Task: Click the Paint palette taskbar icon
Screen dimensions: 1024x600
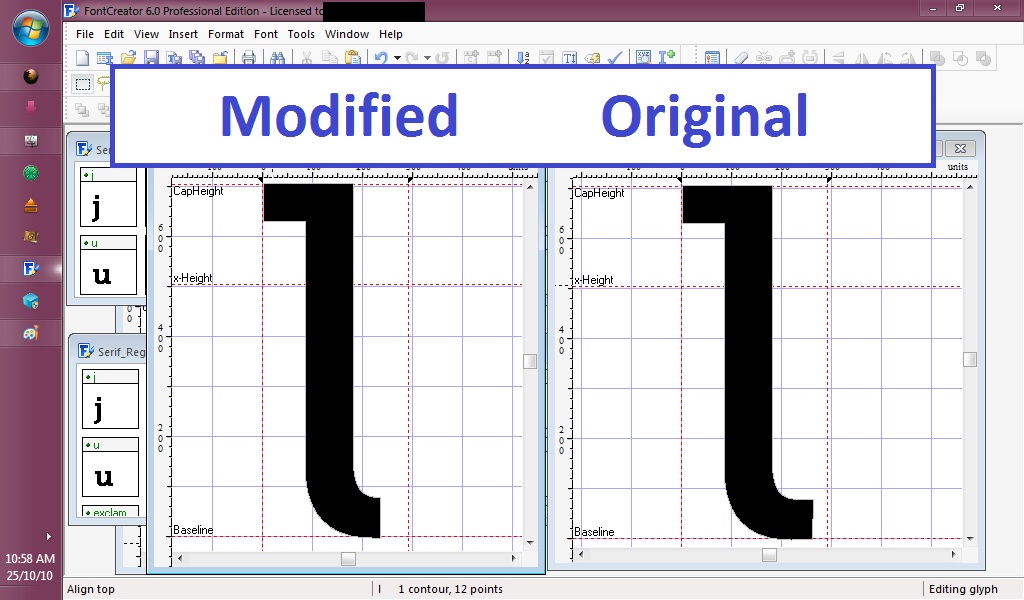Action: tap(31, 333)
